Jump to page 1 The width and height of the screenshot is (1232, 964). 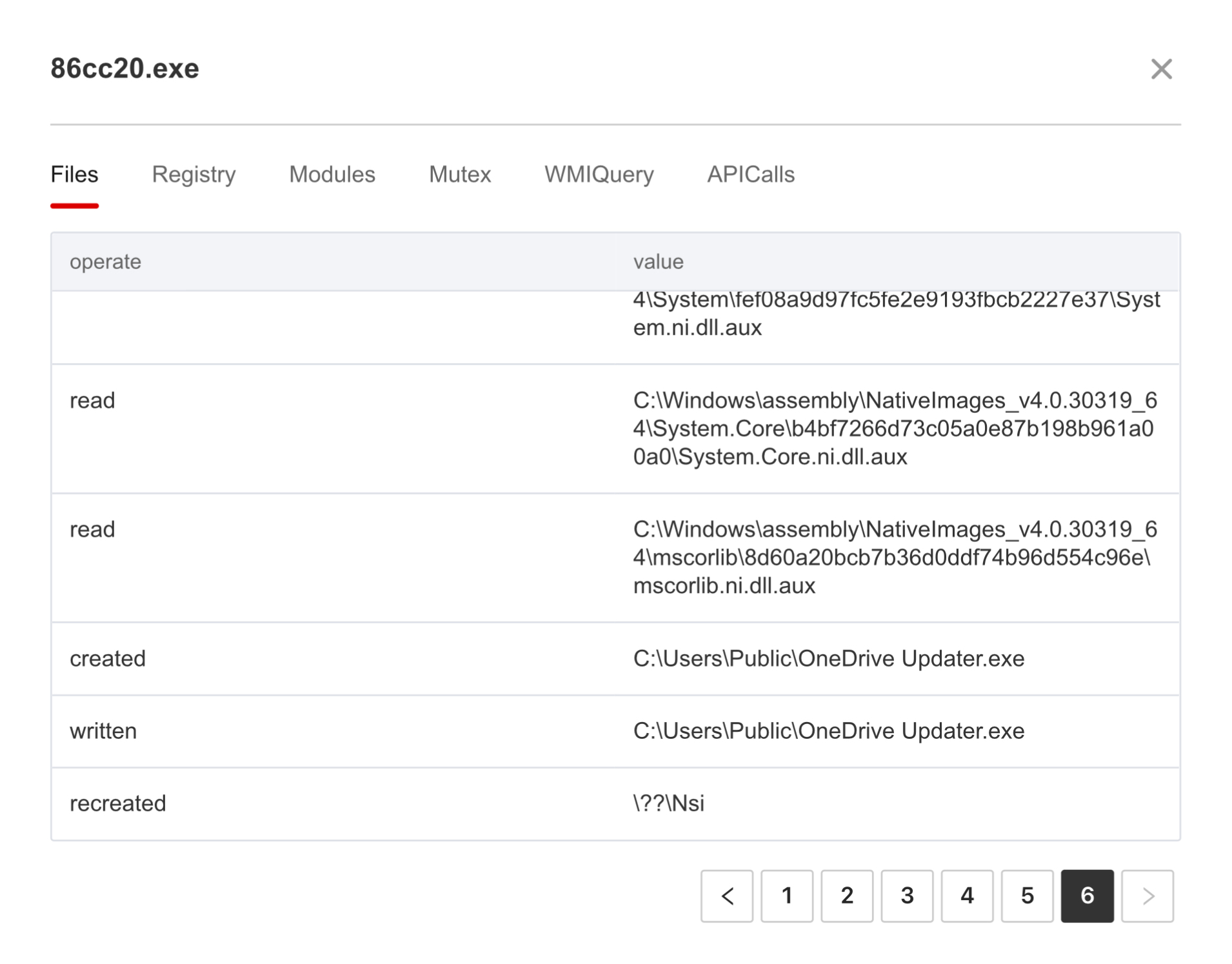tap(786, 895)
